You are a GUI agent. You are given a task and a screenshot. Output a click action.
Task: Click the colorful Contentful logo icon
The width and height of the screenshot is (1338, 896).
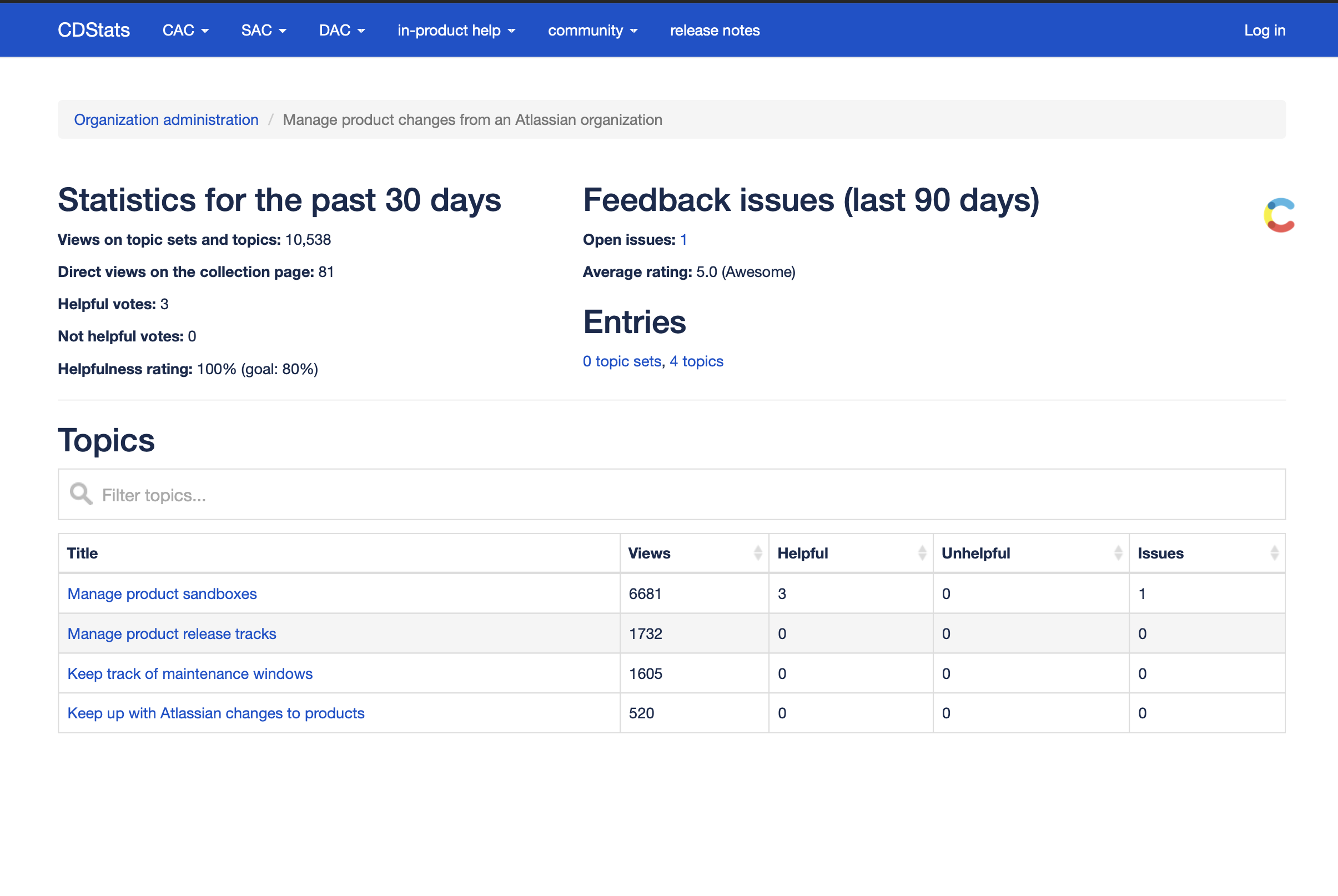[x=1280, y=215]
